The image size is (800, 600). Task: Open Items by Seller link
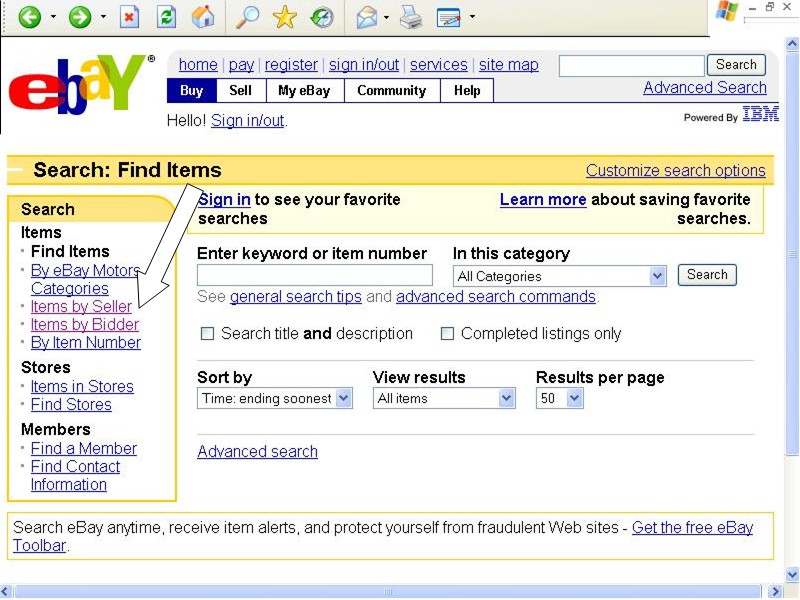pyautogui.click(x=81, y=307)
